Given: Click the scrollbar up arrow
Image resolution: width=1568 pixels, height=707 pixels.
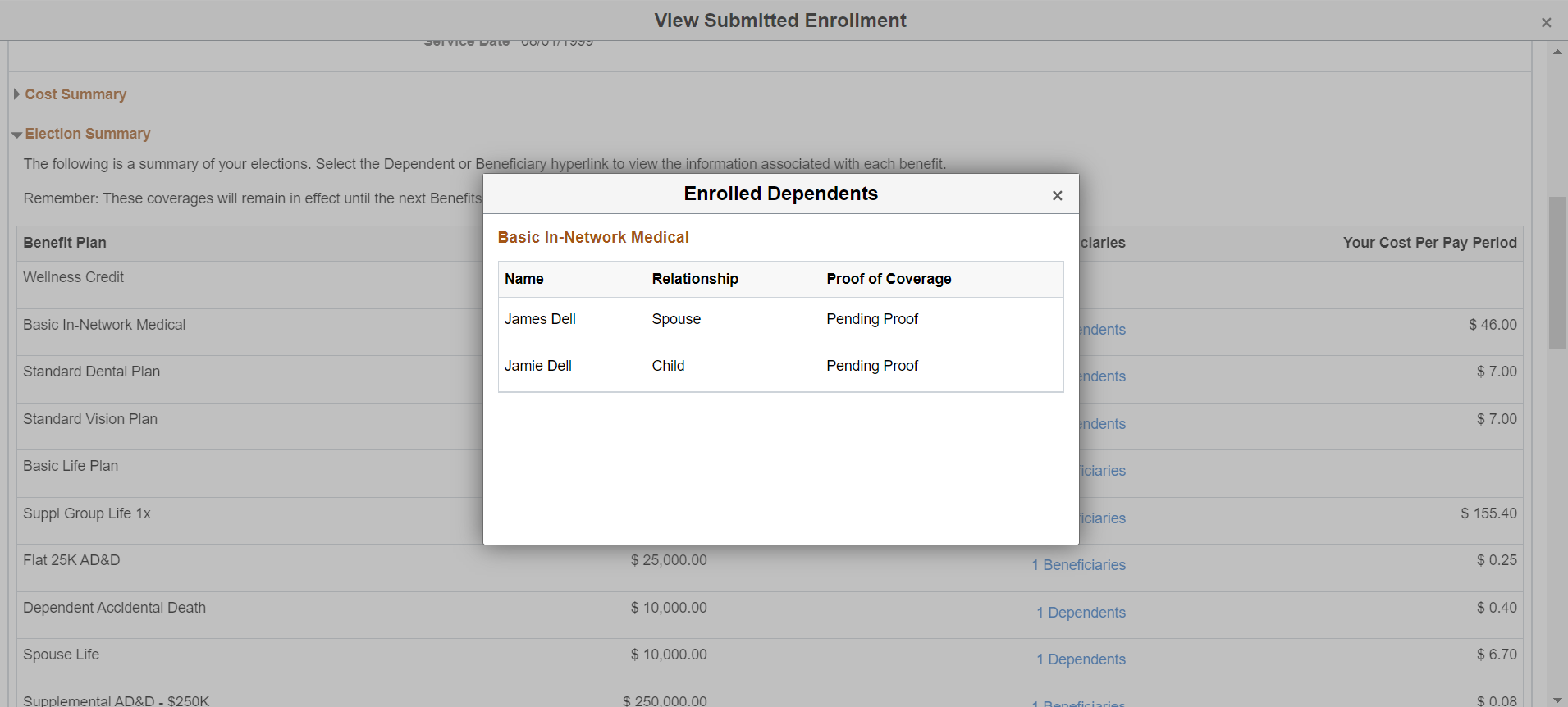Looking at the screenshot, I should (x=1557, y=52).
